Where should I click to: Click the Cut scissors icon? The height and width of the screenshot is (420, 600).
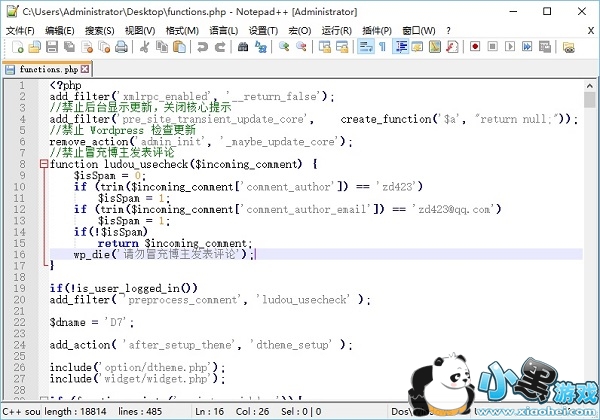(x=145, y=47)
